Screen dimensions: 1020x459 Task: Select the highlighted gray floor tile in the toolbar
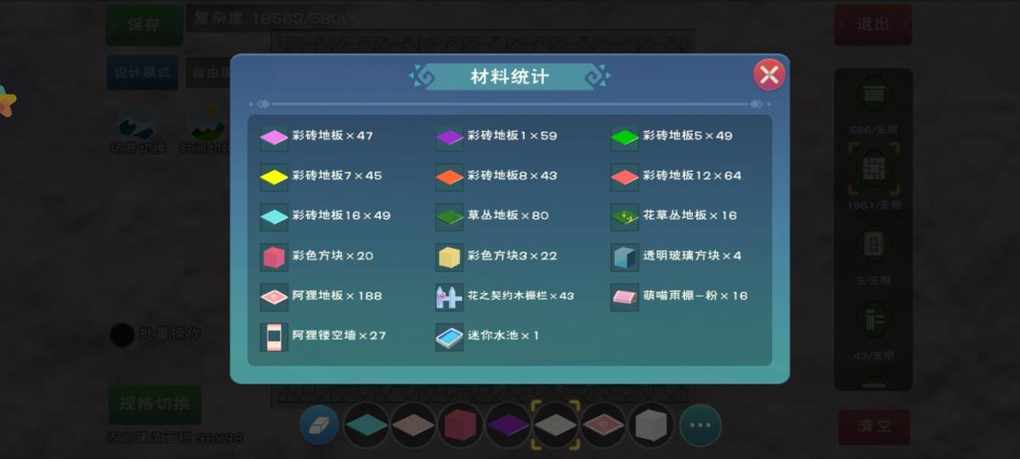[x=556, y=425]
